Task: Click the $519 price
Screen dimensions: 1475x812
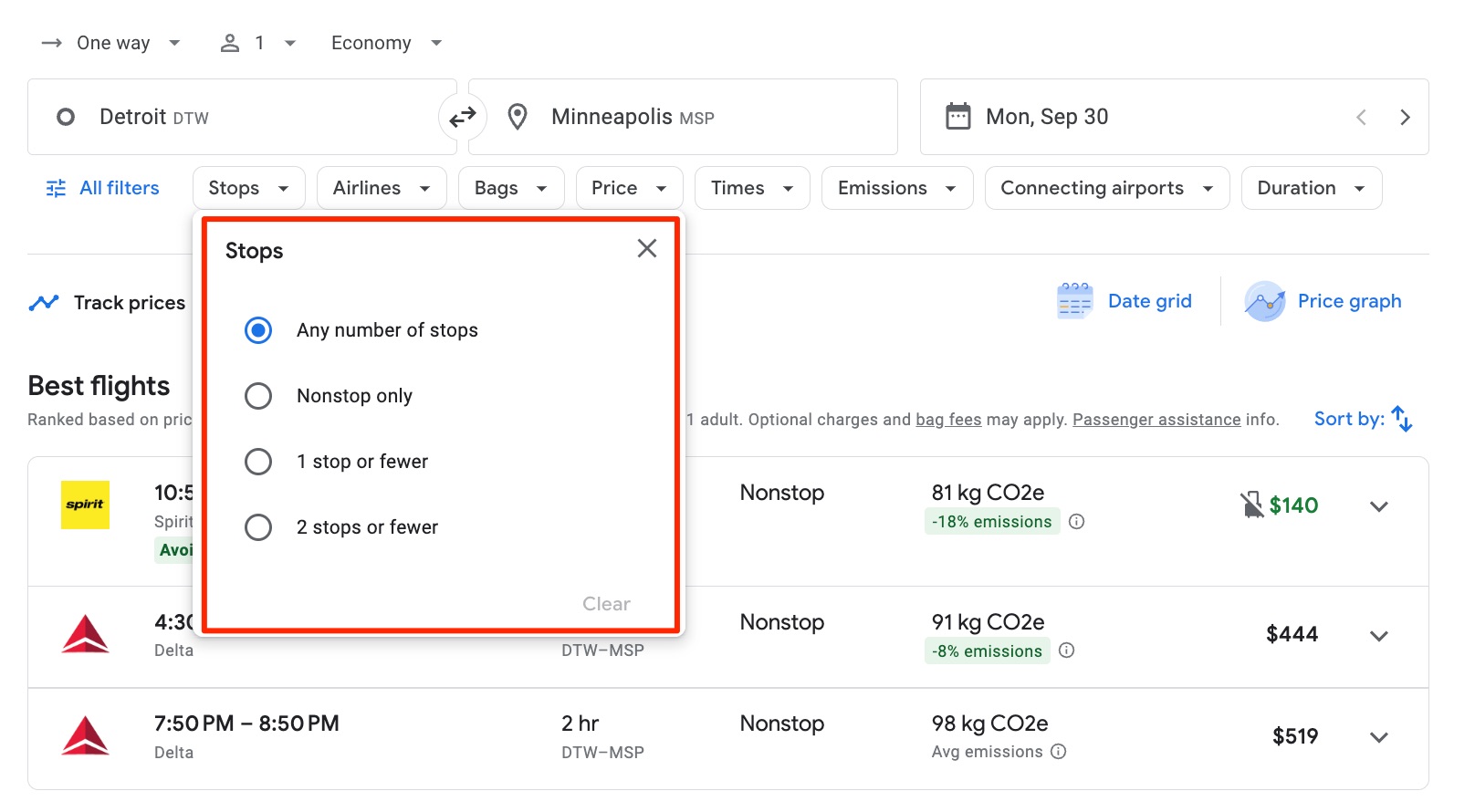Action: coord(1295,736)
